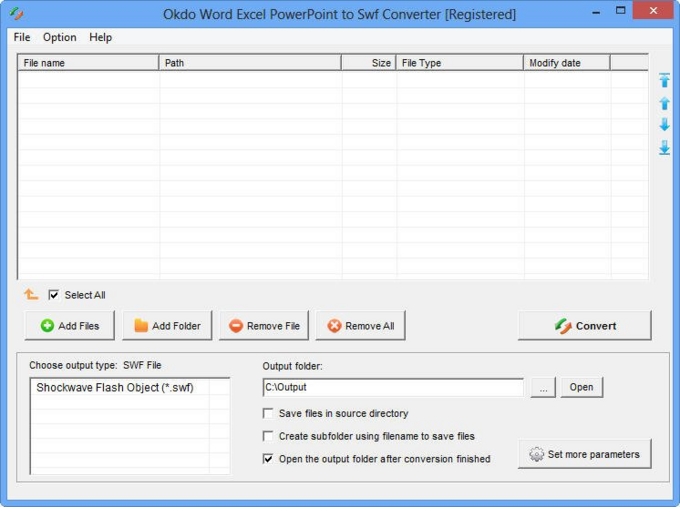Select Shockwave Flash Object (*.swf) output type

click(x=115, y=387)
